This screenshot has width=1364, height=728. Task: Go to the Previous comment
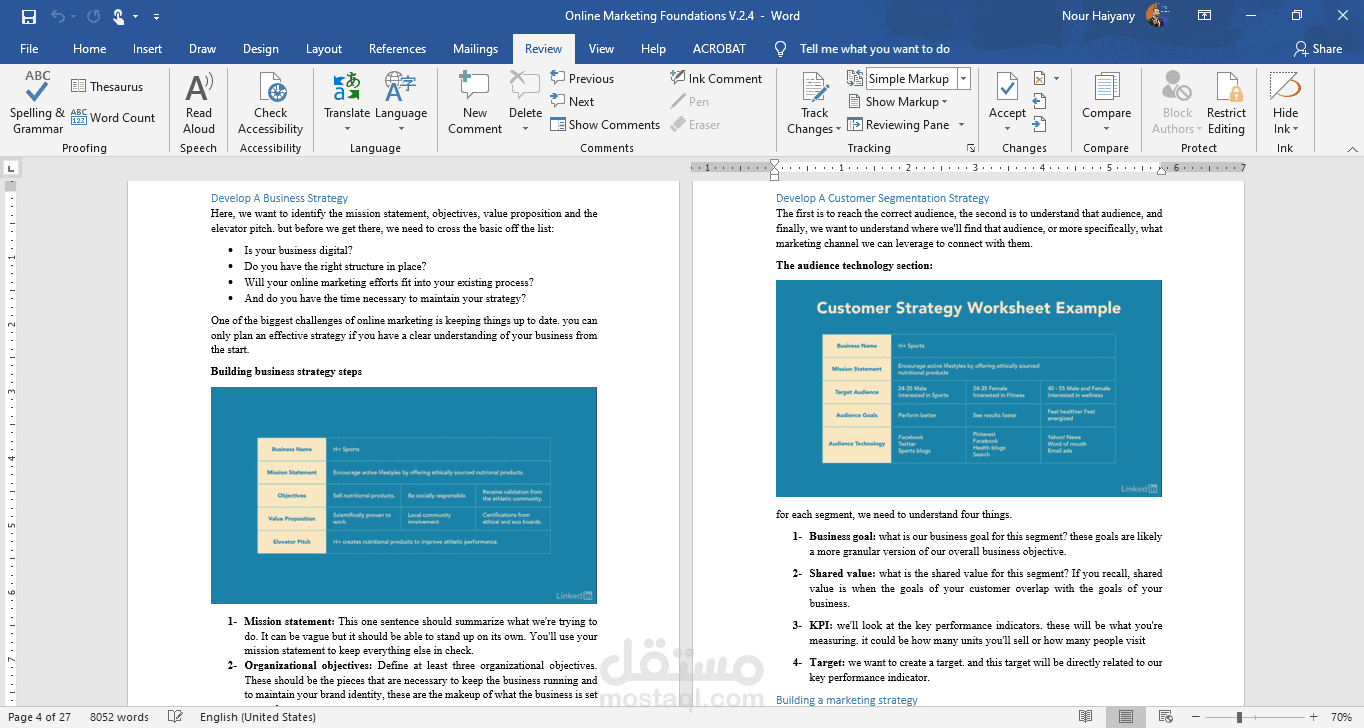[x=582, y=79]
